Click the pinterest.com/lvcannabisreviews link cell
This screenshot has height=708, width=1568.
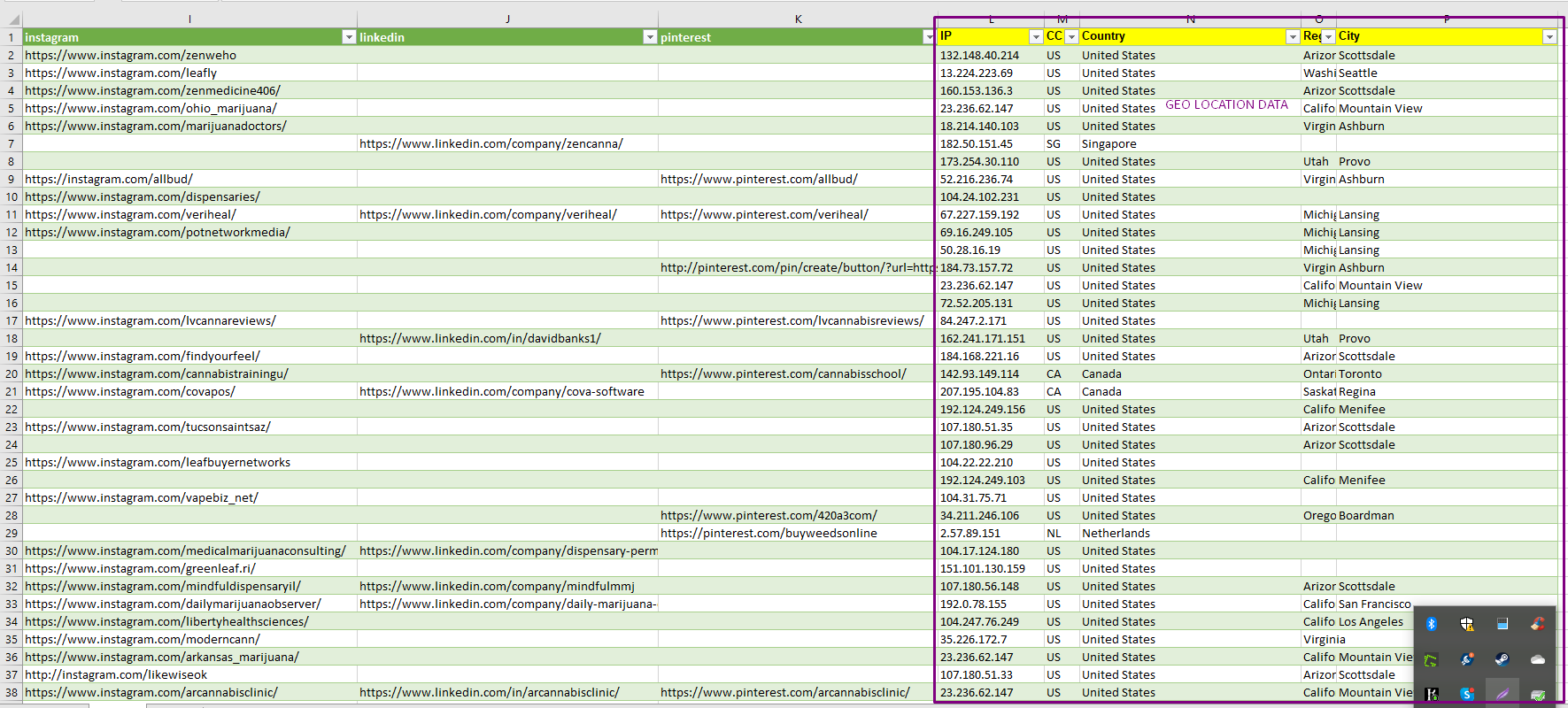(797, 320)
